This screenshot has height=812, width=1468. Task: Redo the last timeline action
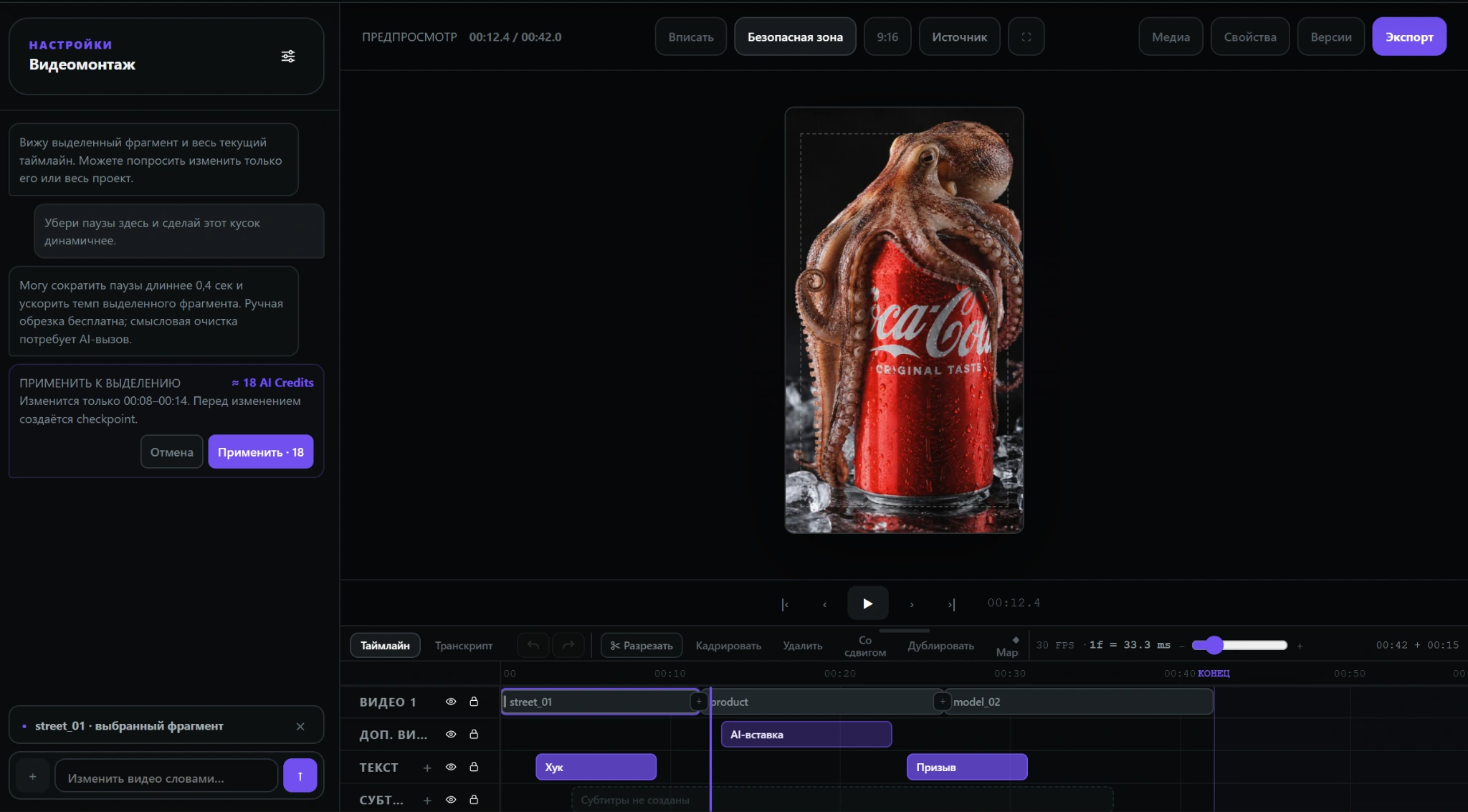click(568, 645)
